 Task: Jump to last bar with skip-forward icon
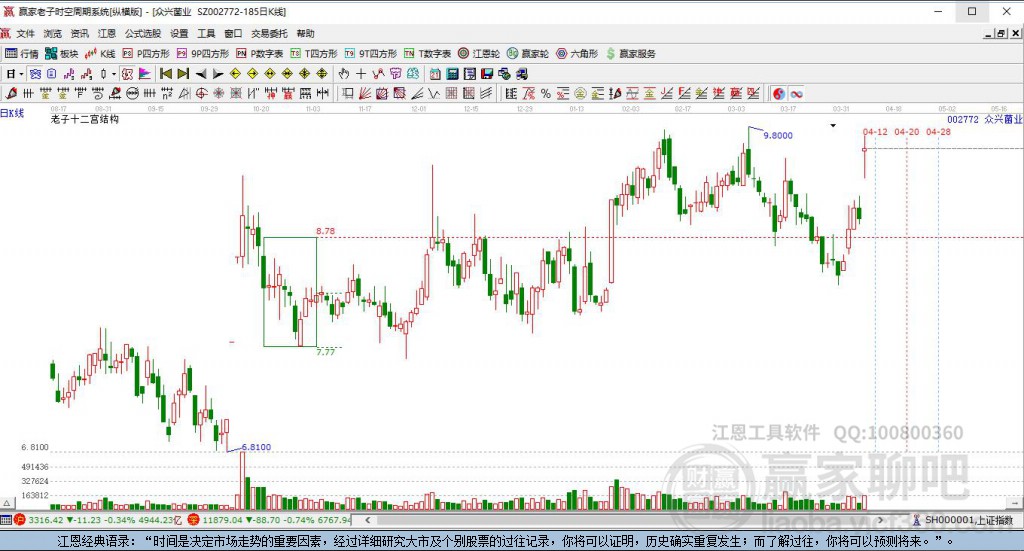pyautogui.click(x=184, y=74)
